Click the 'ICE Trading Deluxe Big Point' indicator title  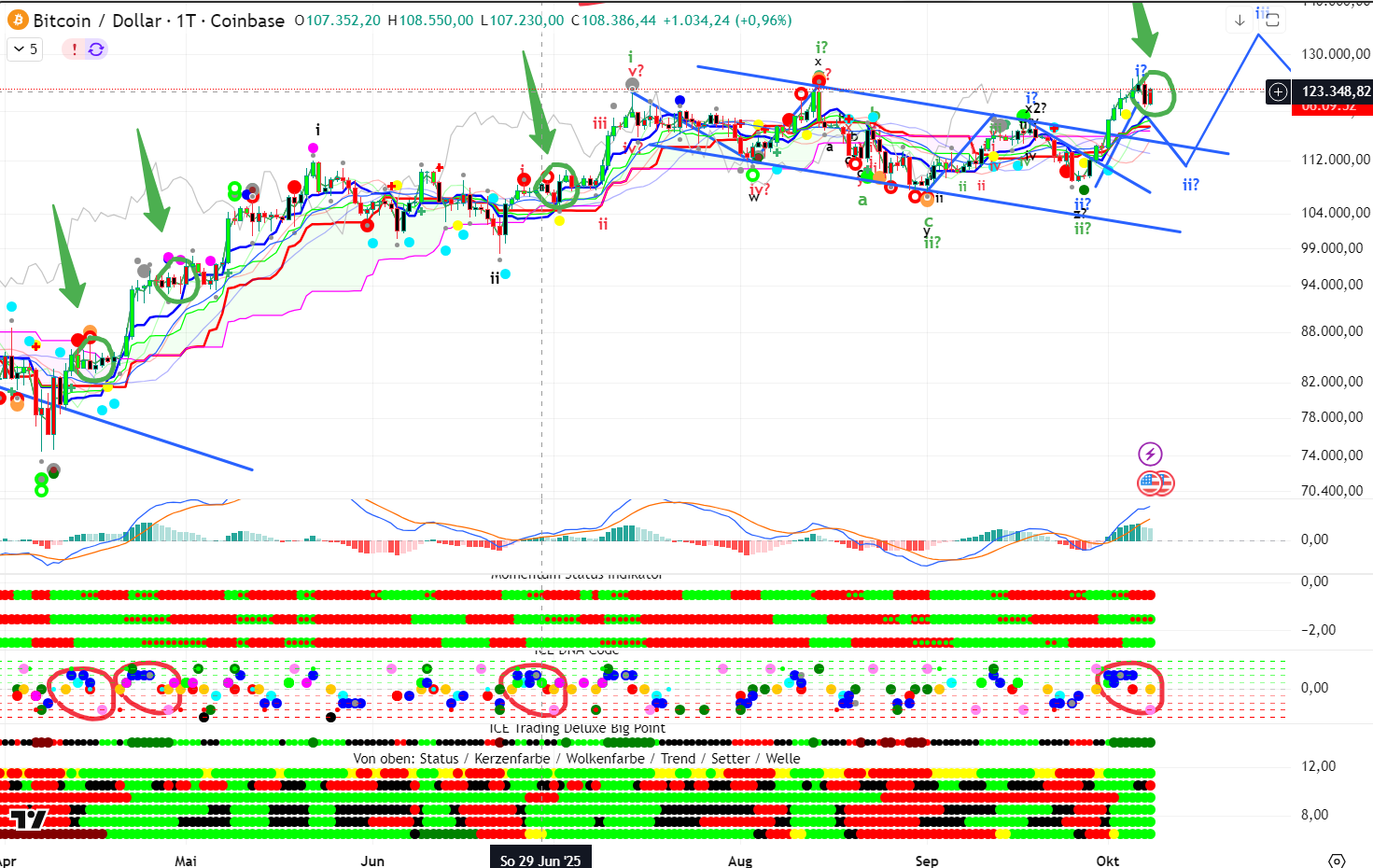coord(577,728)
